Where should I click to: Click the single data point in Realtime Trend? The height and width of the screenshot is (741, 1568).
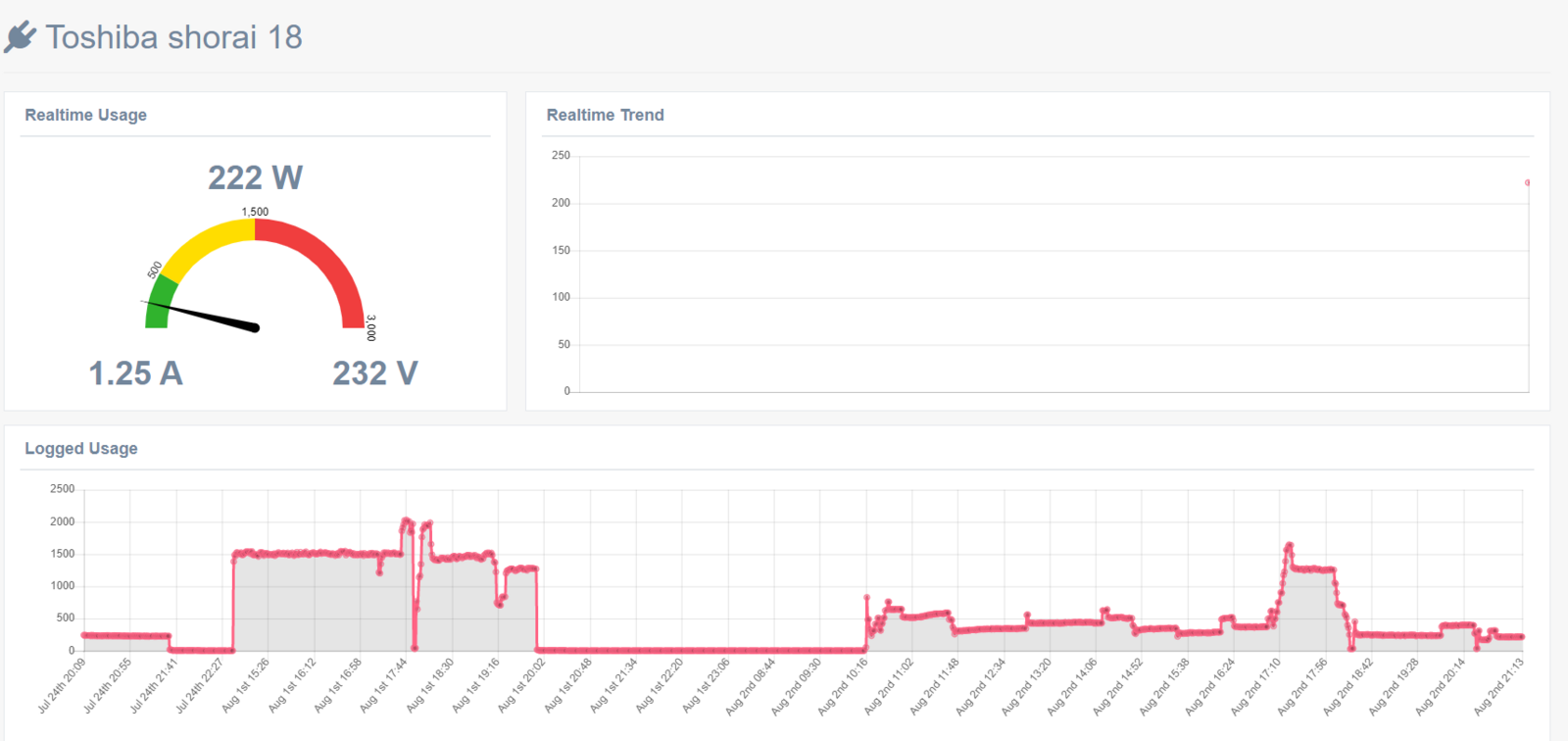point(1527,182)
